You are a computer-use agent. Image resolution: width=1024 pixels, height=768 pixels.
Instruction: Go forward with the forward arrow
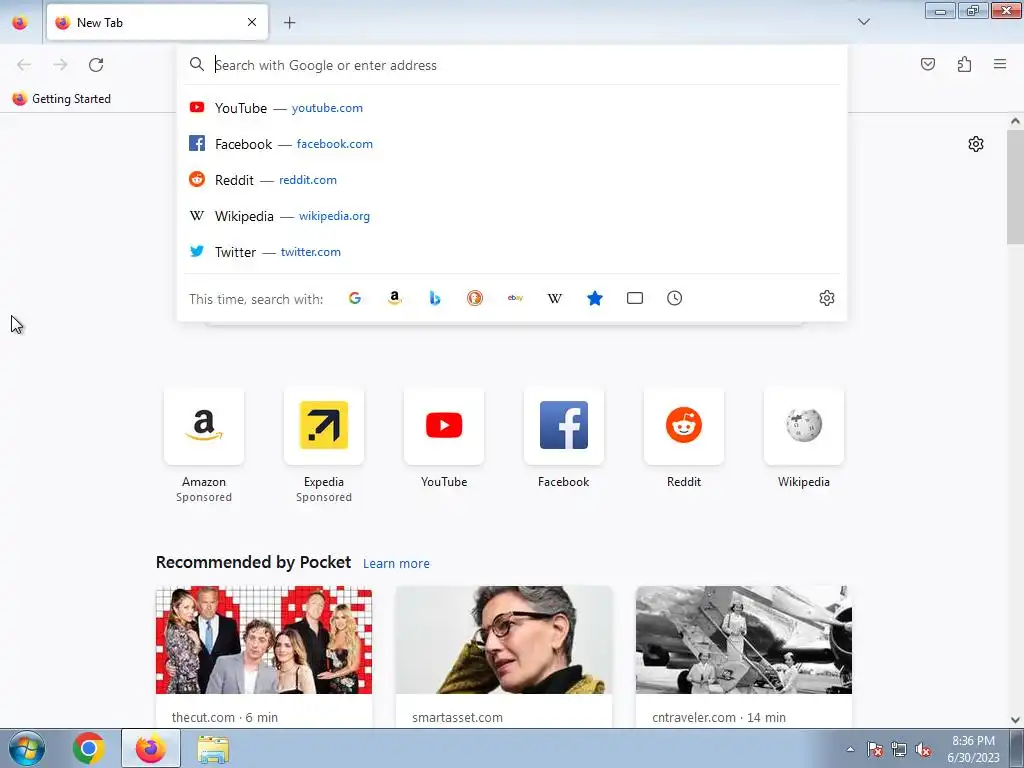click(60, 65)
